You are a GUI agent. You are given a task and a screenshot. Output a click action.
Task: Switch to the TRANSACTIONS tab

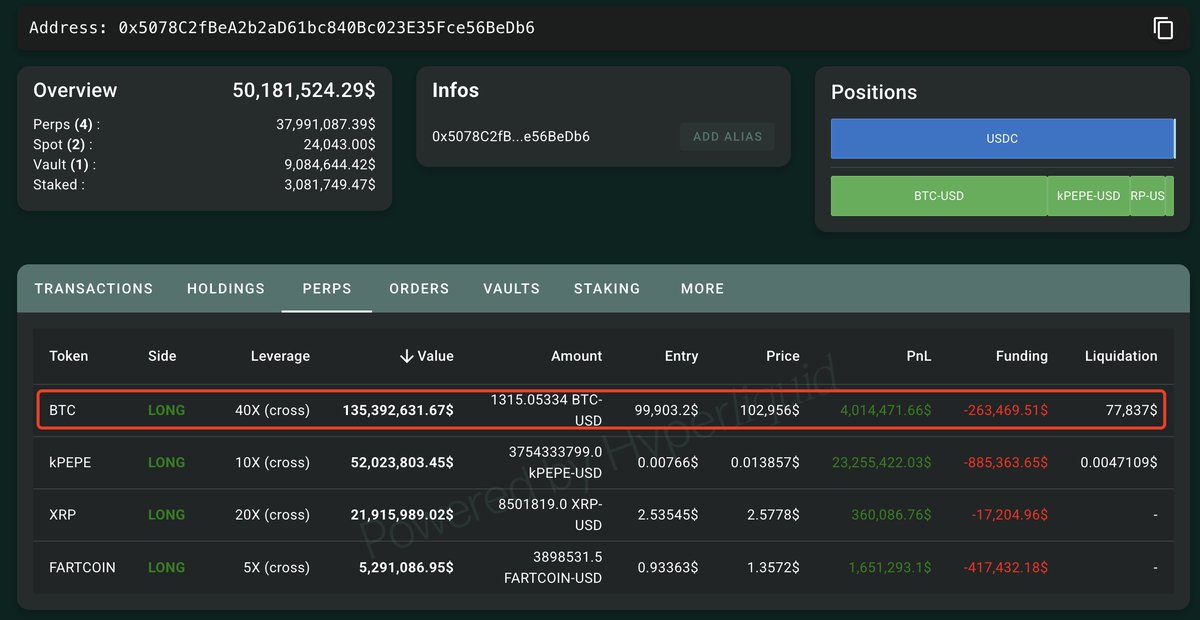click(94, 288)
